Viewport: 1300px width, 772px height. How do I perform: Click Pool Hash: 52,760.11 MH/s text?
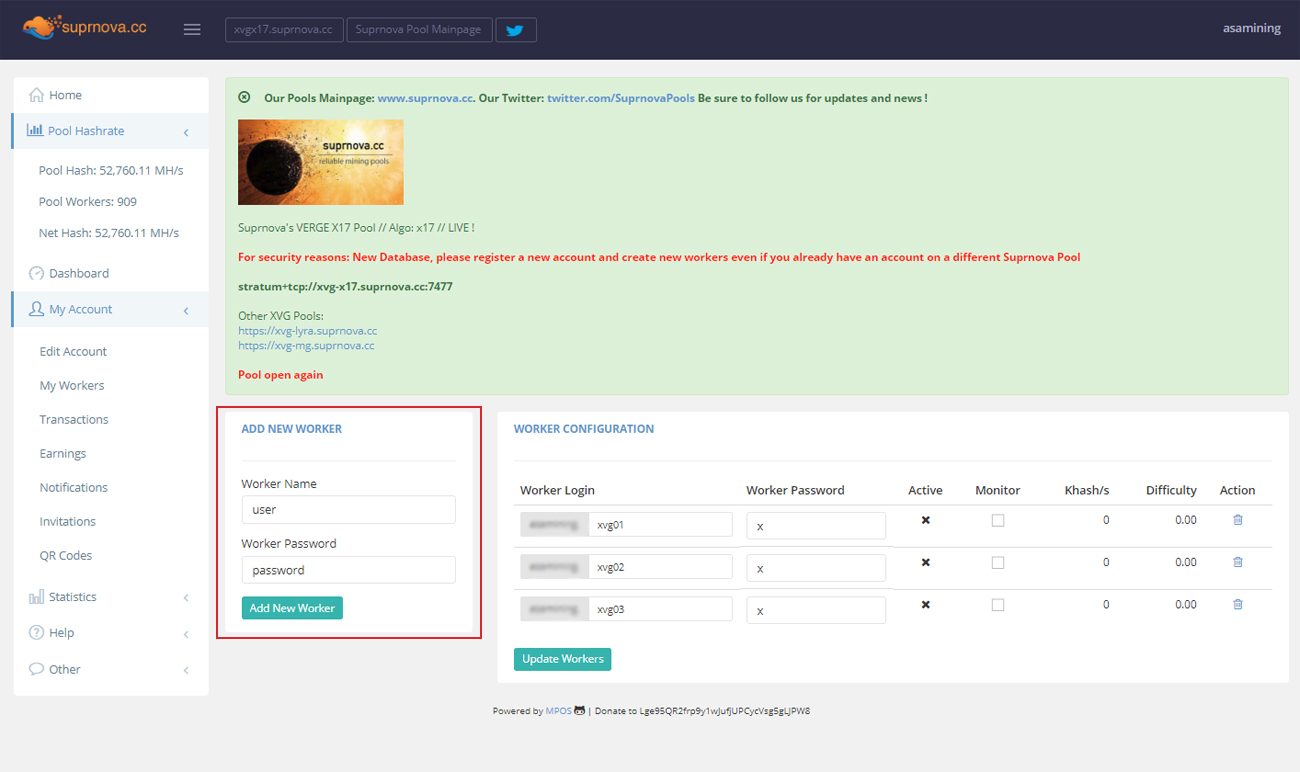[x=111, y=170]
